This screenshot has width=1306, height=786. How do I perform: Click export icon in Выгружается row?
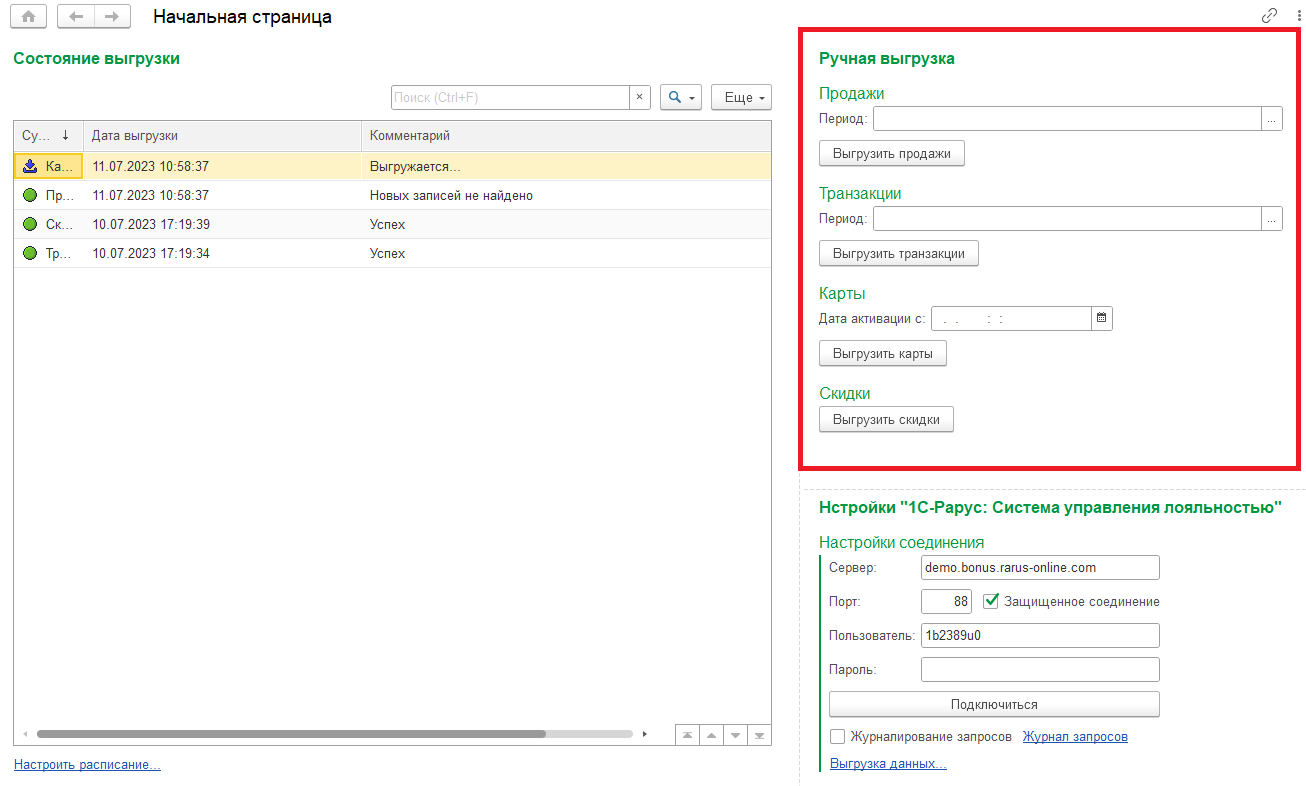pos(30,166)
